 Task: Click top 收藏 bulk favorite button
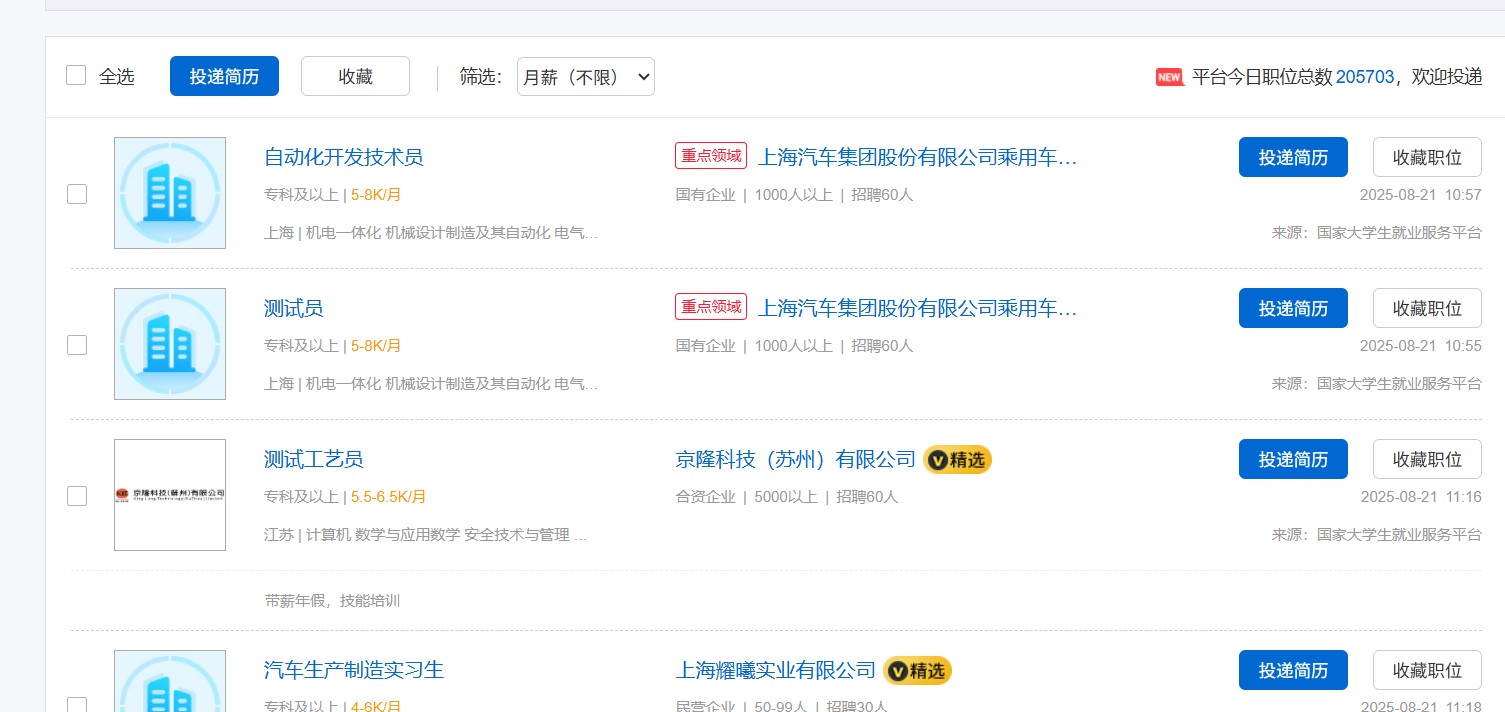point(355,76)
